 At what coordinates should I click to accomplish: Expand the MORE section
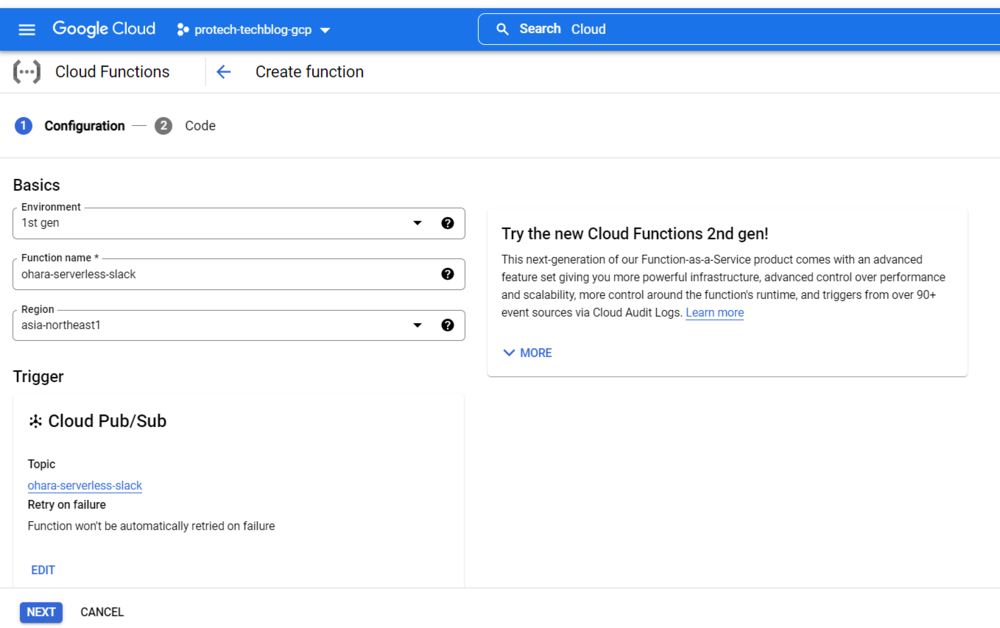pos(527,353)
